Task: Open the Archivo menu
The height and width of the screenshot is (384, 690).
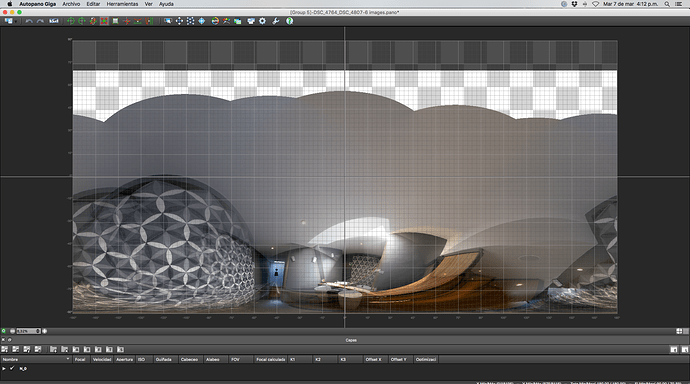Action: click(71, 4)
